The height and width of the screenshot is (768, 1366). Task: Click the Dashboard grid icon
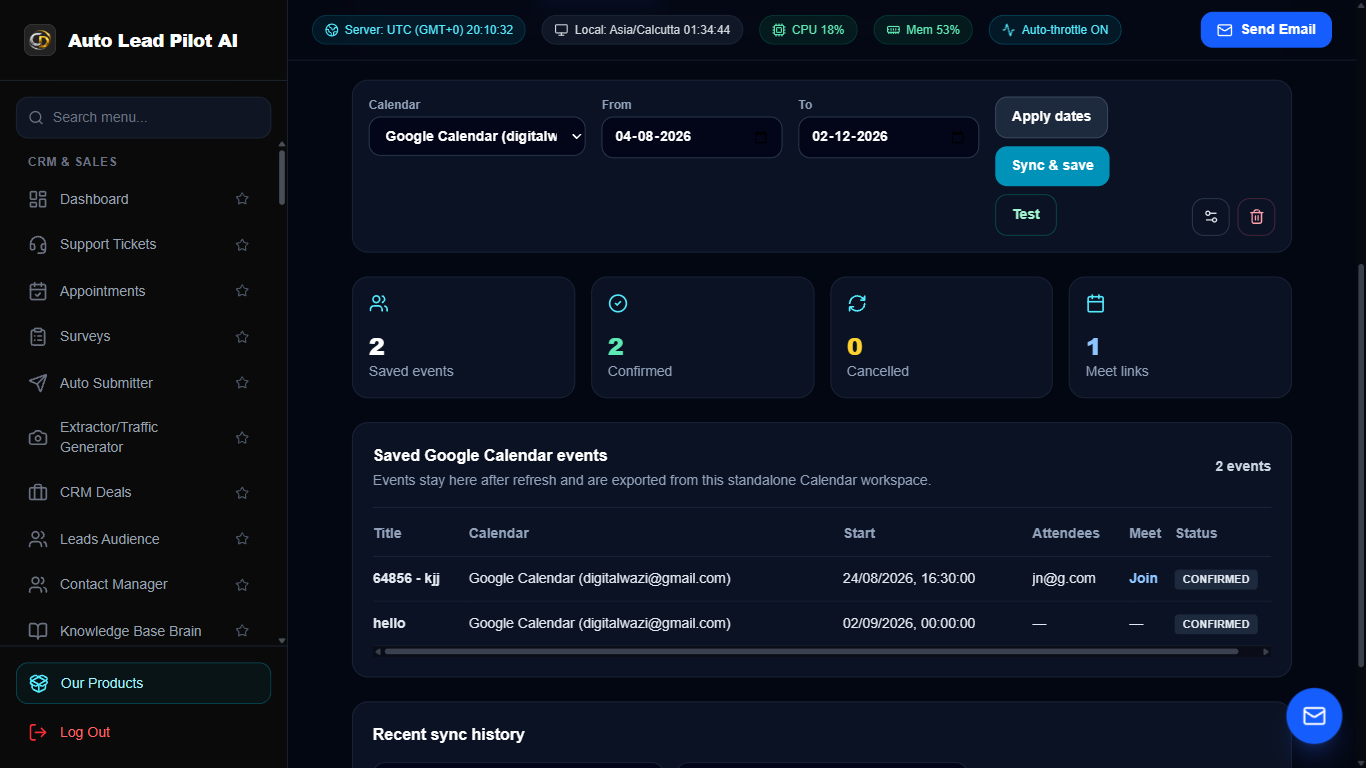point(38,199)
